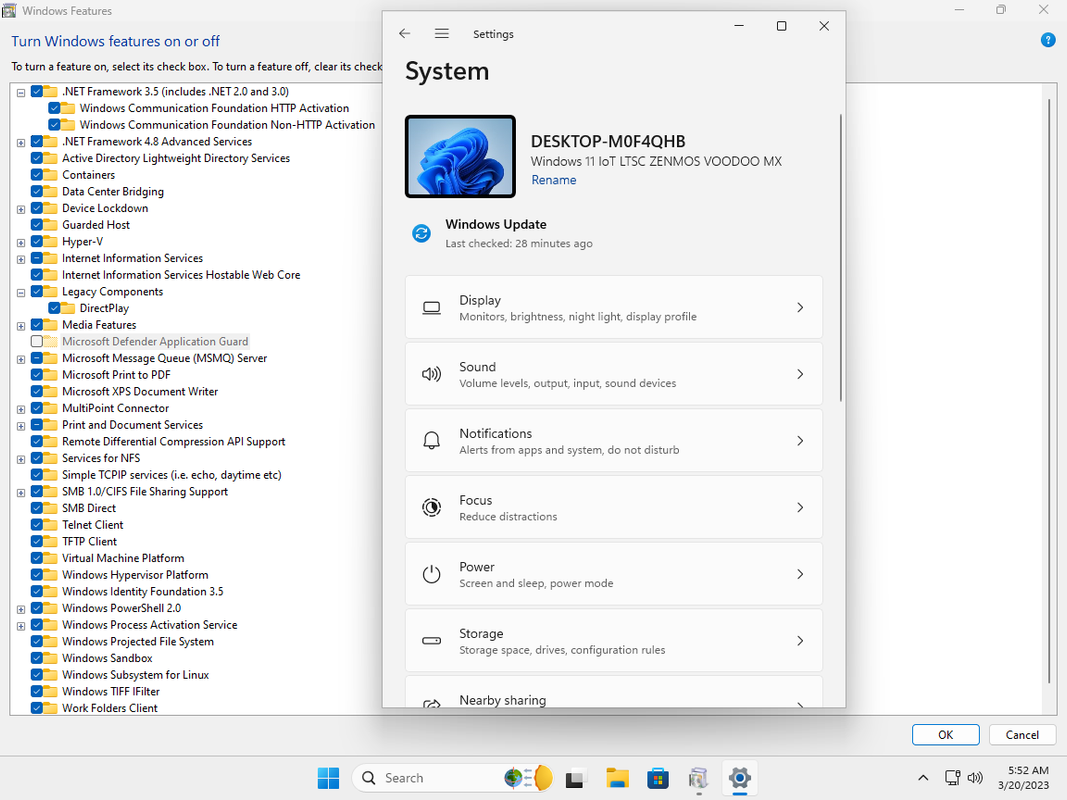Screen dimensions: 1067x800
Task: Click the Settings gear taskbar icon
Action: (740, 778)
